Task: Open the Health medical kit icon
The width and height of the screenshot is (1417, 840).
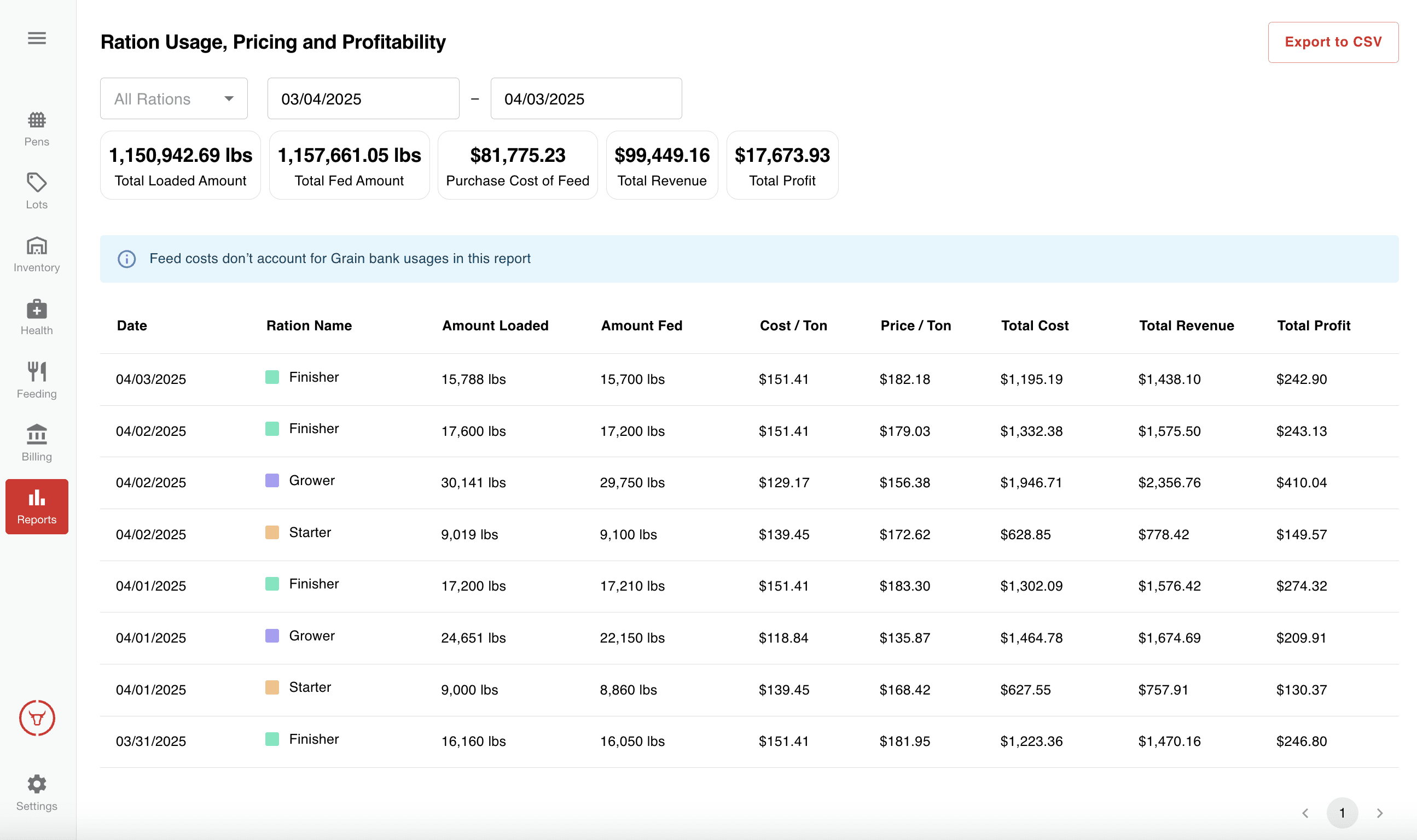Action: [x=37, y=309]
